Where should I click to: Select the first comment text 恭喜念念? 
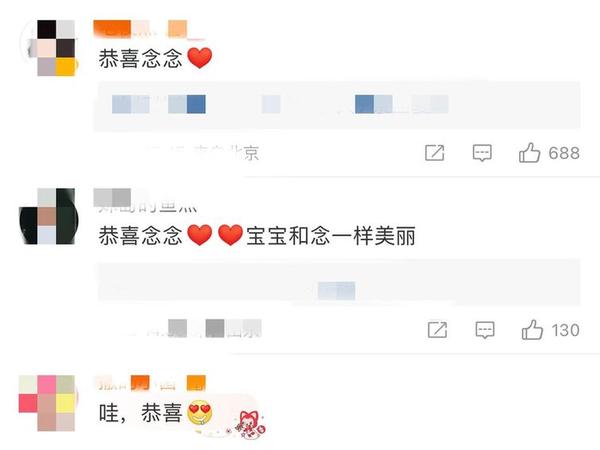(140, 59)
